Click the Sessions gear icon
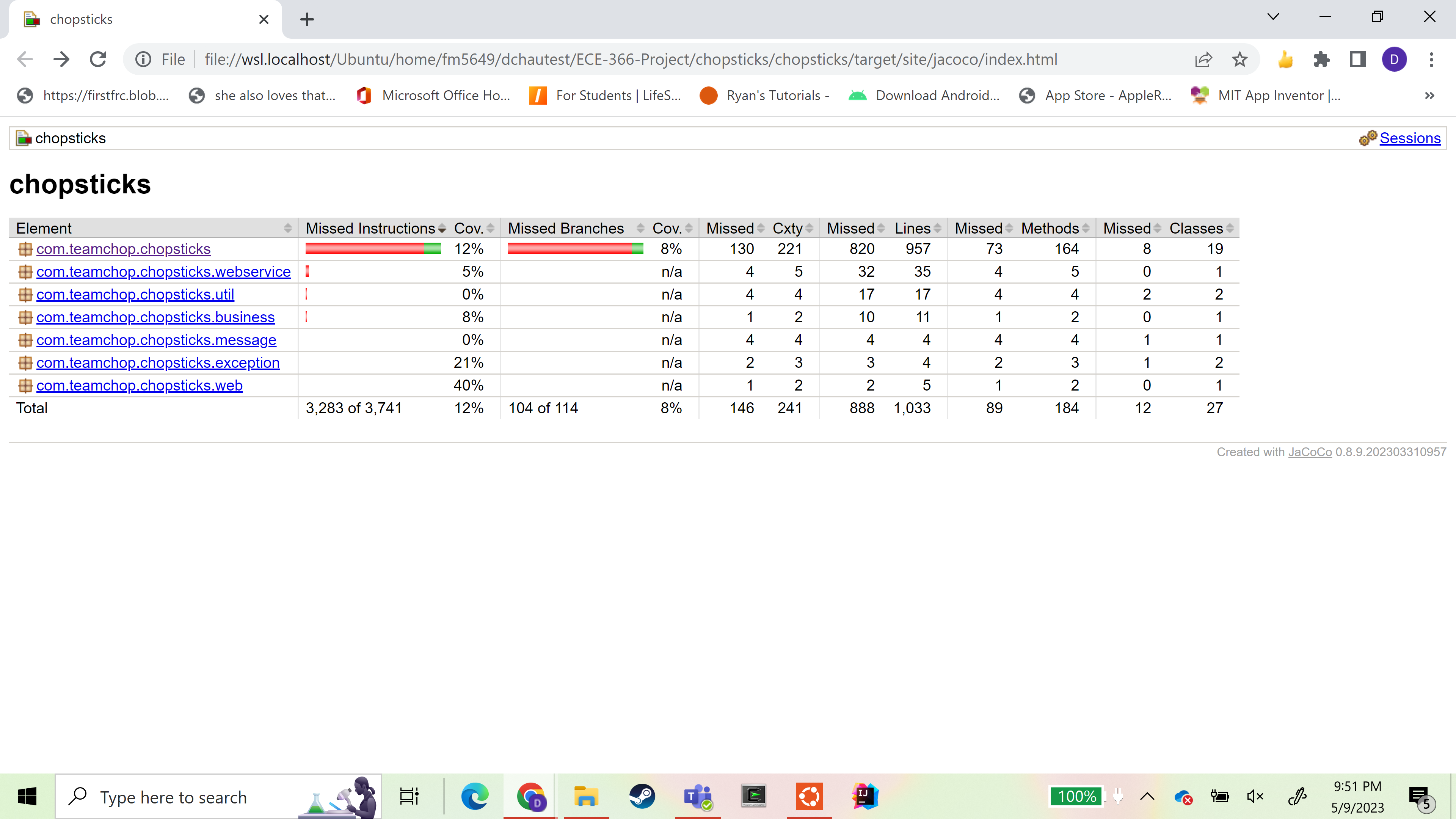The image size is (1456, 819). [1367, 138]
